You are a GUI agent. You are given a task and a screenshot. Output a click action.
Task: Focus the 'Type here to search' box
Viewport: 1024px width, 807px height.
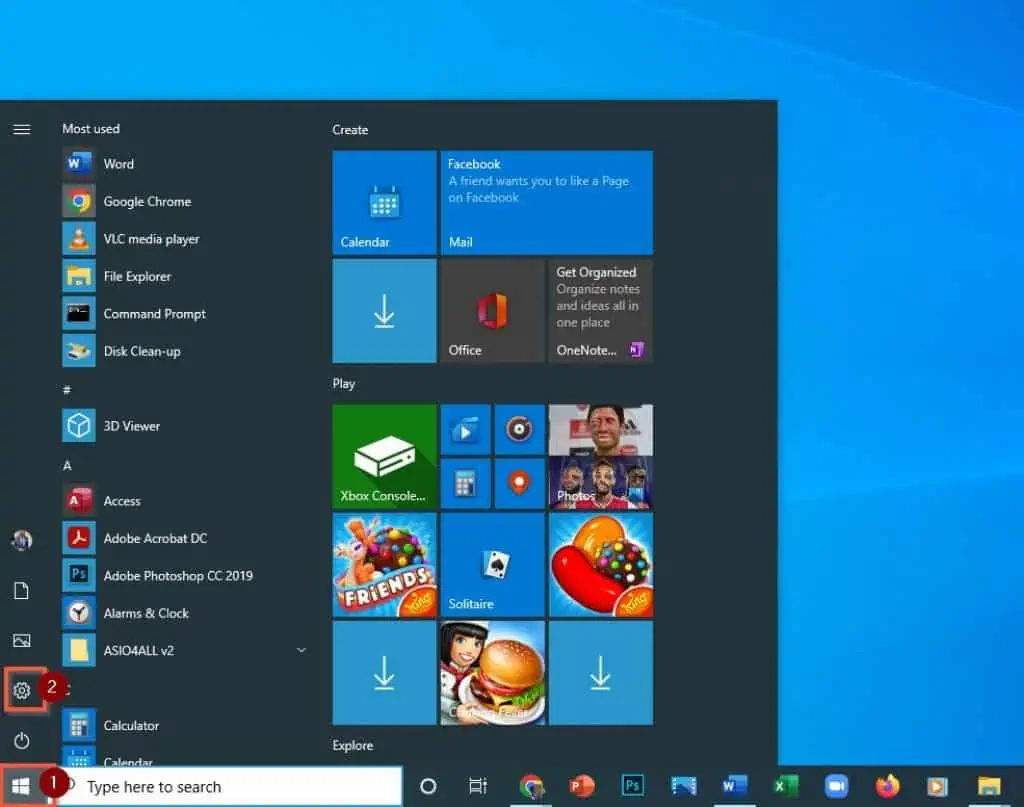tap(229, 786)
